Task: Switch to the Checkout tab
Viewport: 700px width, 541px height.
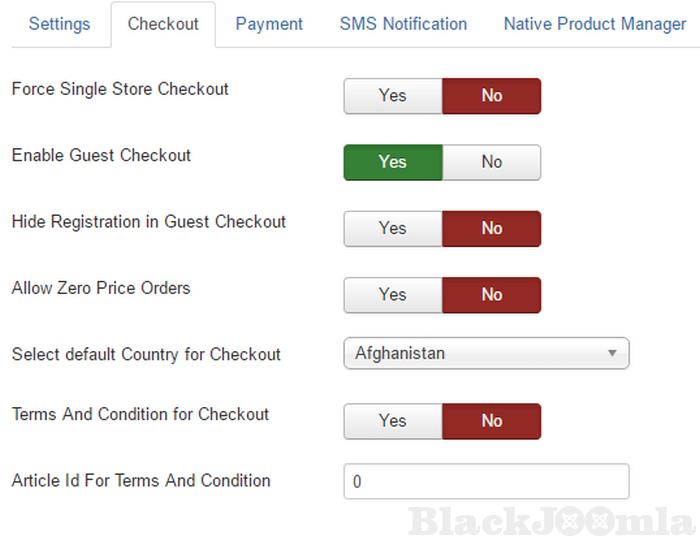Action: tap(163, 24)
